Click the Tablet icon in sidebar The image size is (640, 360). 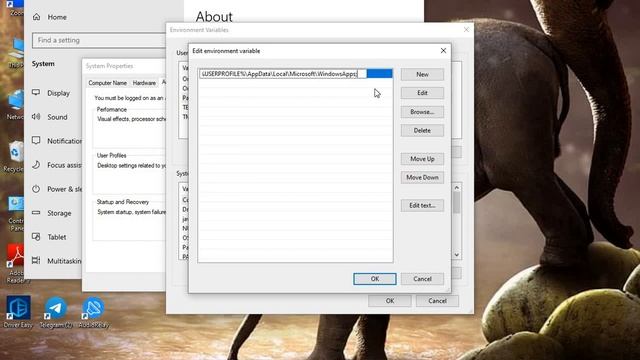pos(36,237)
